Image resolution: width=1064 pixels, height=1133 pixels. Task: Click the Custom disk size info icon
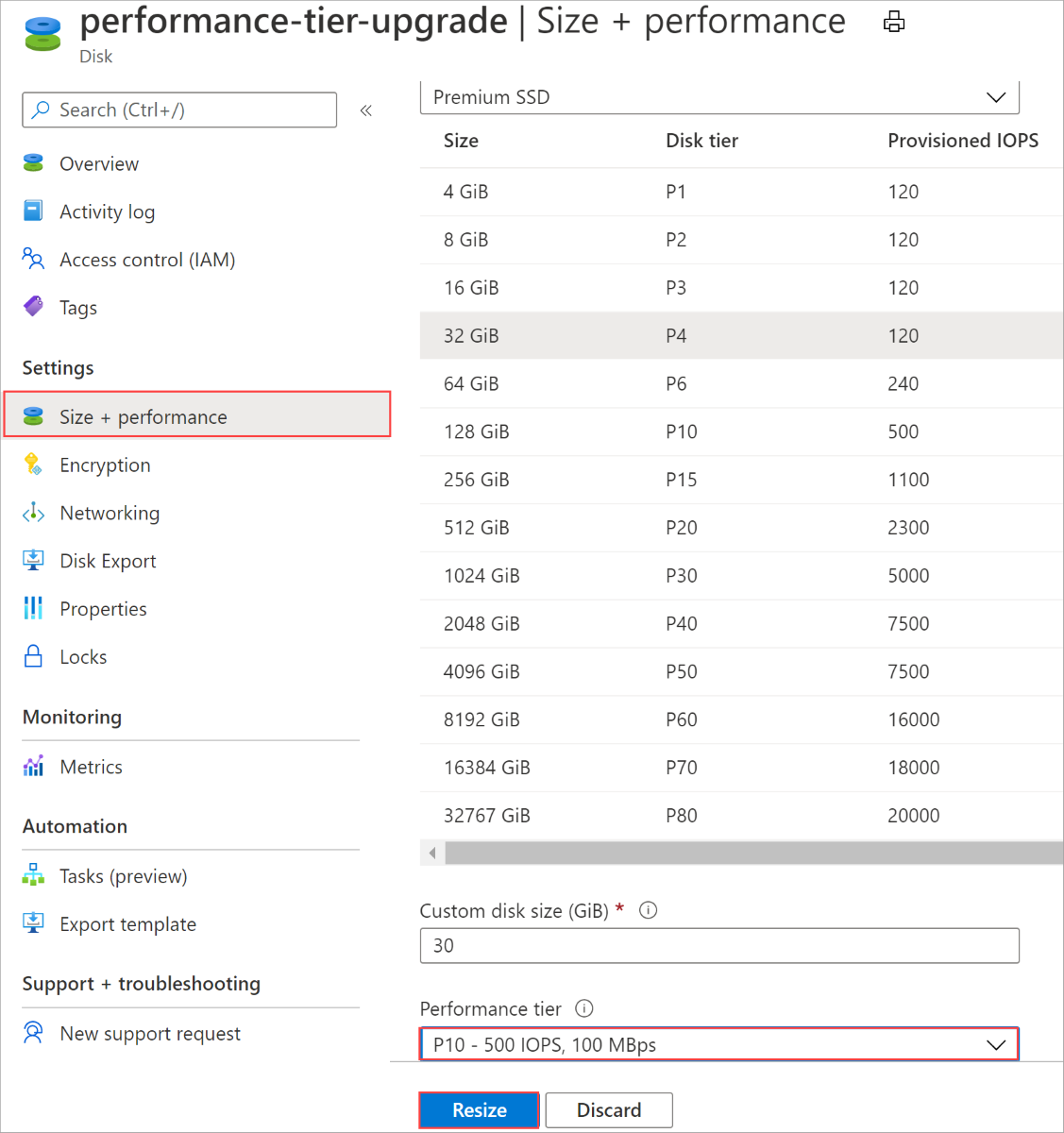pyautogui.click(x=648, y=910)
